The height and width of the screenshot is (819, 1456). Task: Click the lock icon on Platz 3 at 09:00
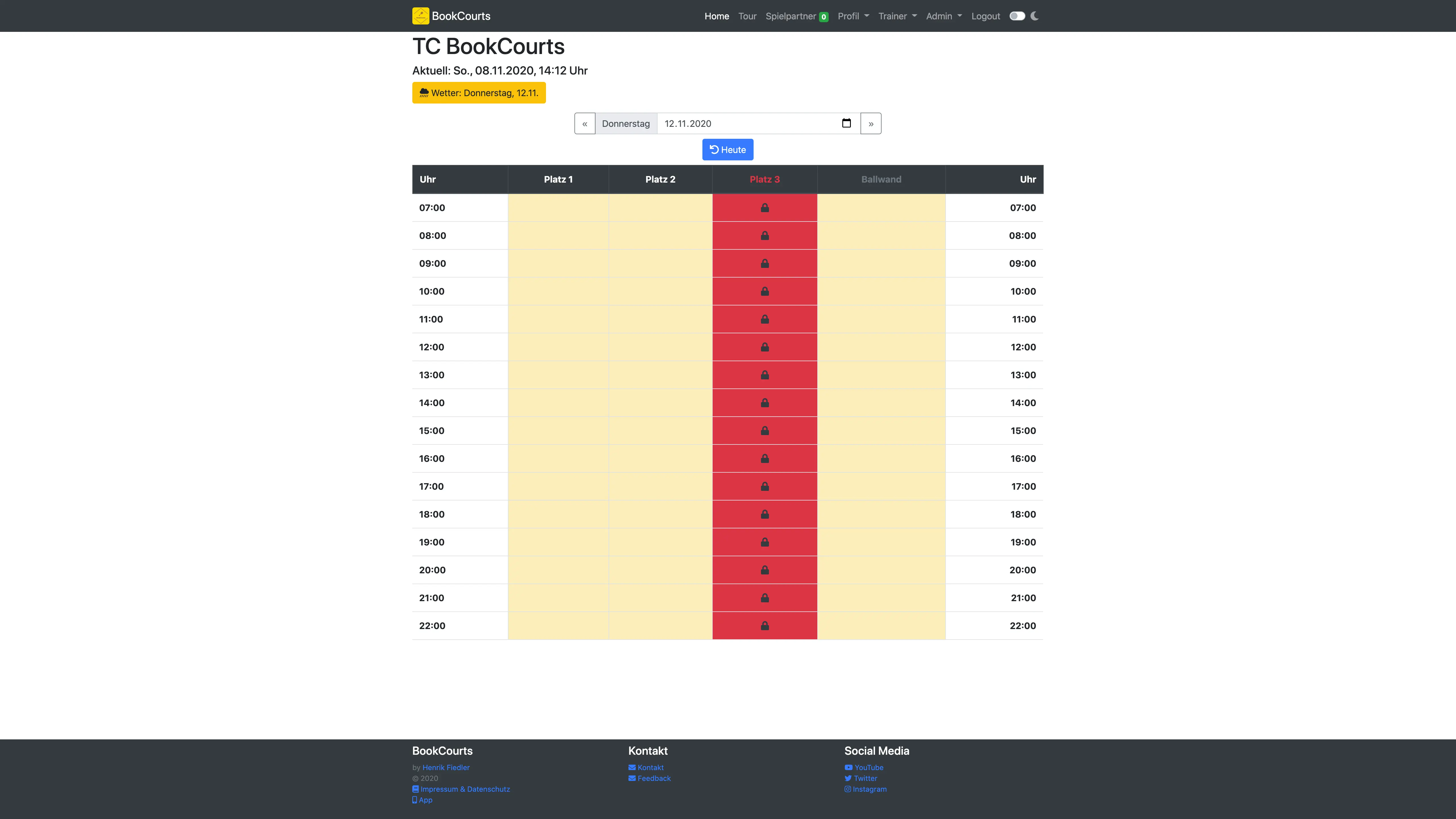pos(765,263)
